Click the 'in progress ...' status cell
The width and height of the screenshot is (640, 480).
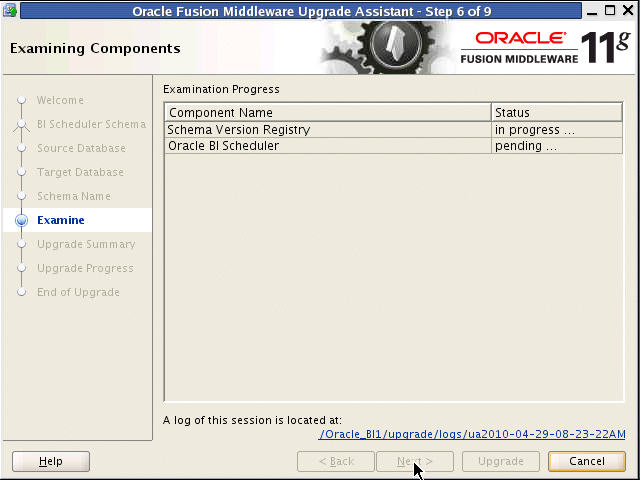(x=557, y=130)
